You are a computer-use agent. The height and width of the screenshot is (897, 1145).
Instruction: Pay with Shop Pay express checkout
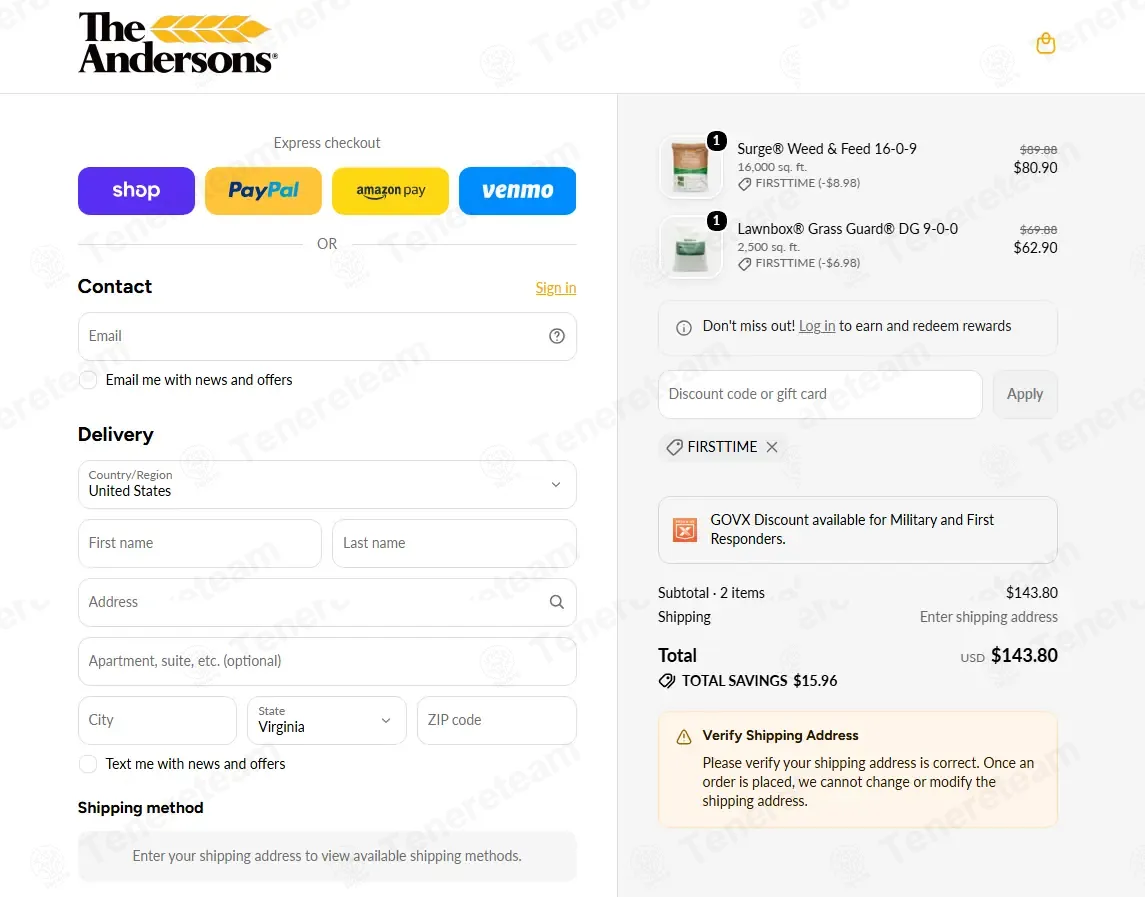pyautogui.click(x=137, y=191)
